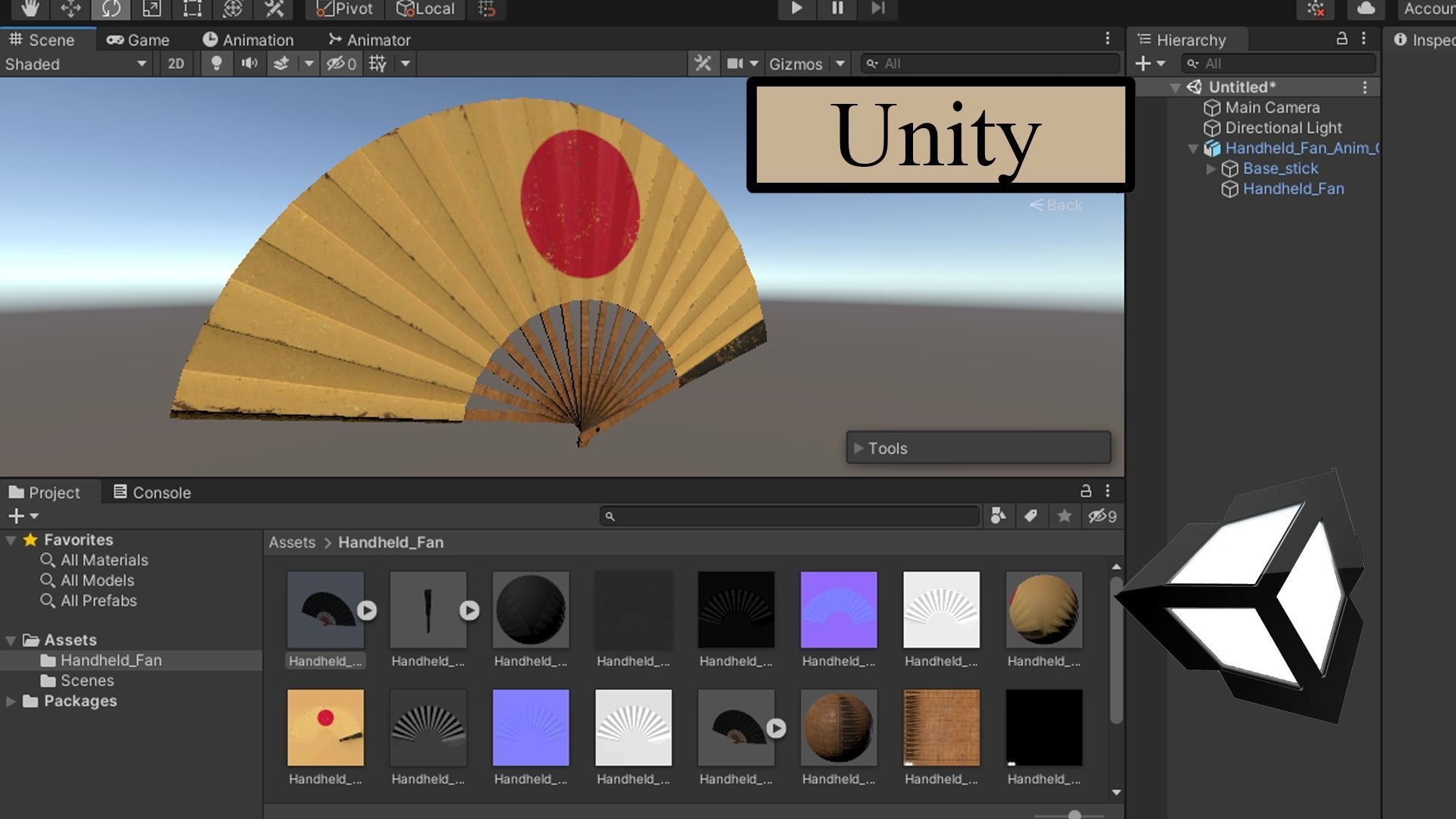The image size is (1456, 819).
Task: Open cloud services icon
Action: pos(1366,8)
